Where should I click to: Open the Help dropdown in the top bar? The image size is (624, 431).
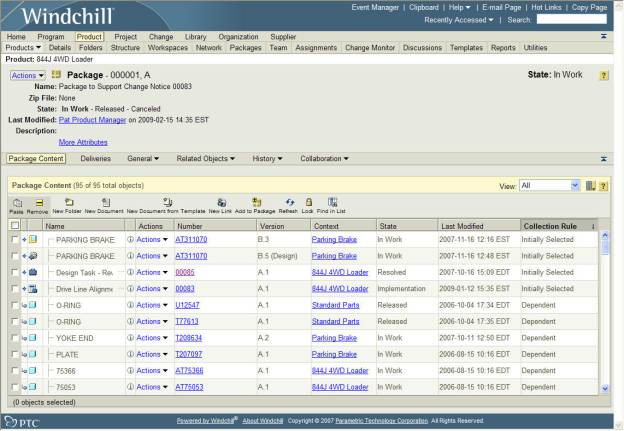[x=459, y=7]
